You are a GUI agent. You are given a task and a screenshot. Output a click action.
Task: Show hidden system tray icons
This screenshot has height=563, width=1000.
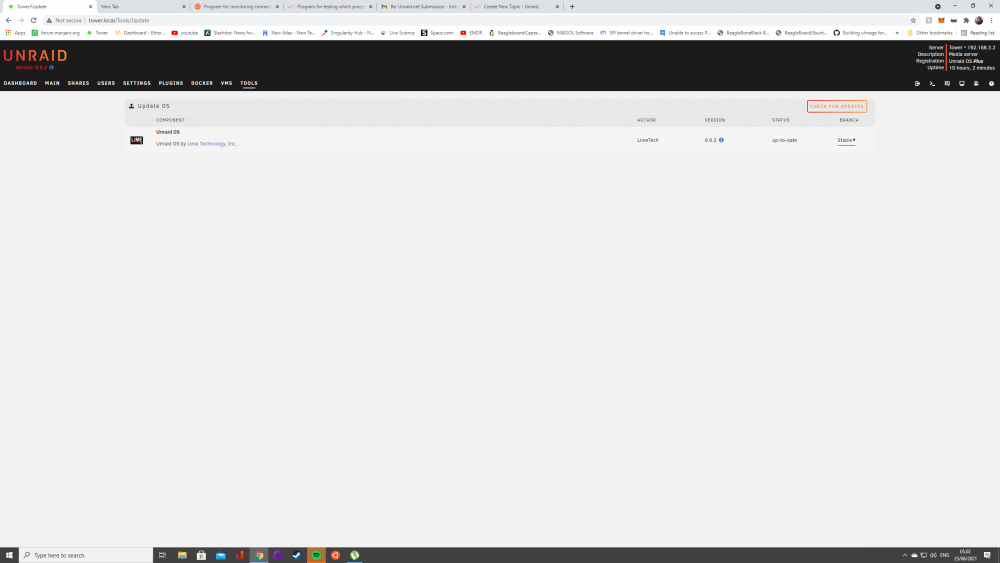coord(904,555)
